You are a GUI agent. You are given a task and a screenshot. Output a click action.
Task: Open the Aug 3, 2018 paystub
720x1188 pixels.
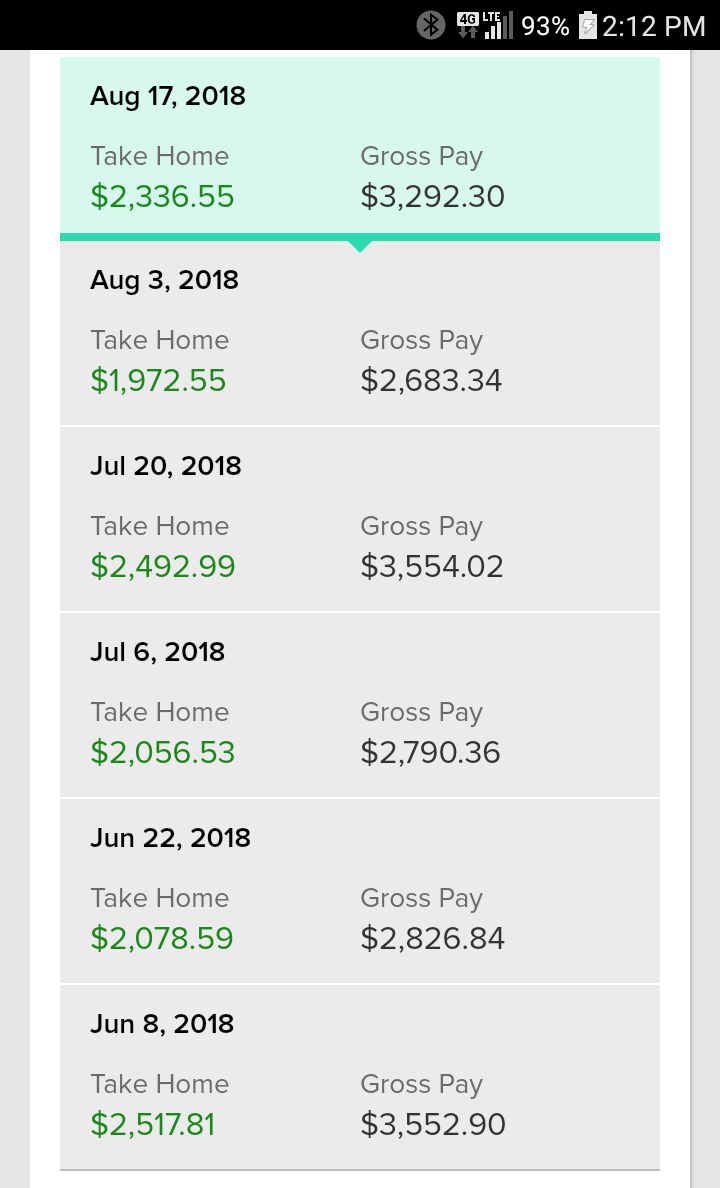coord(360,334)
